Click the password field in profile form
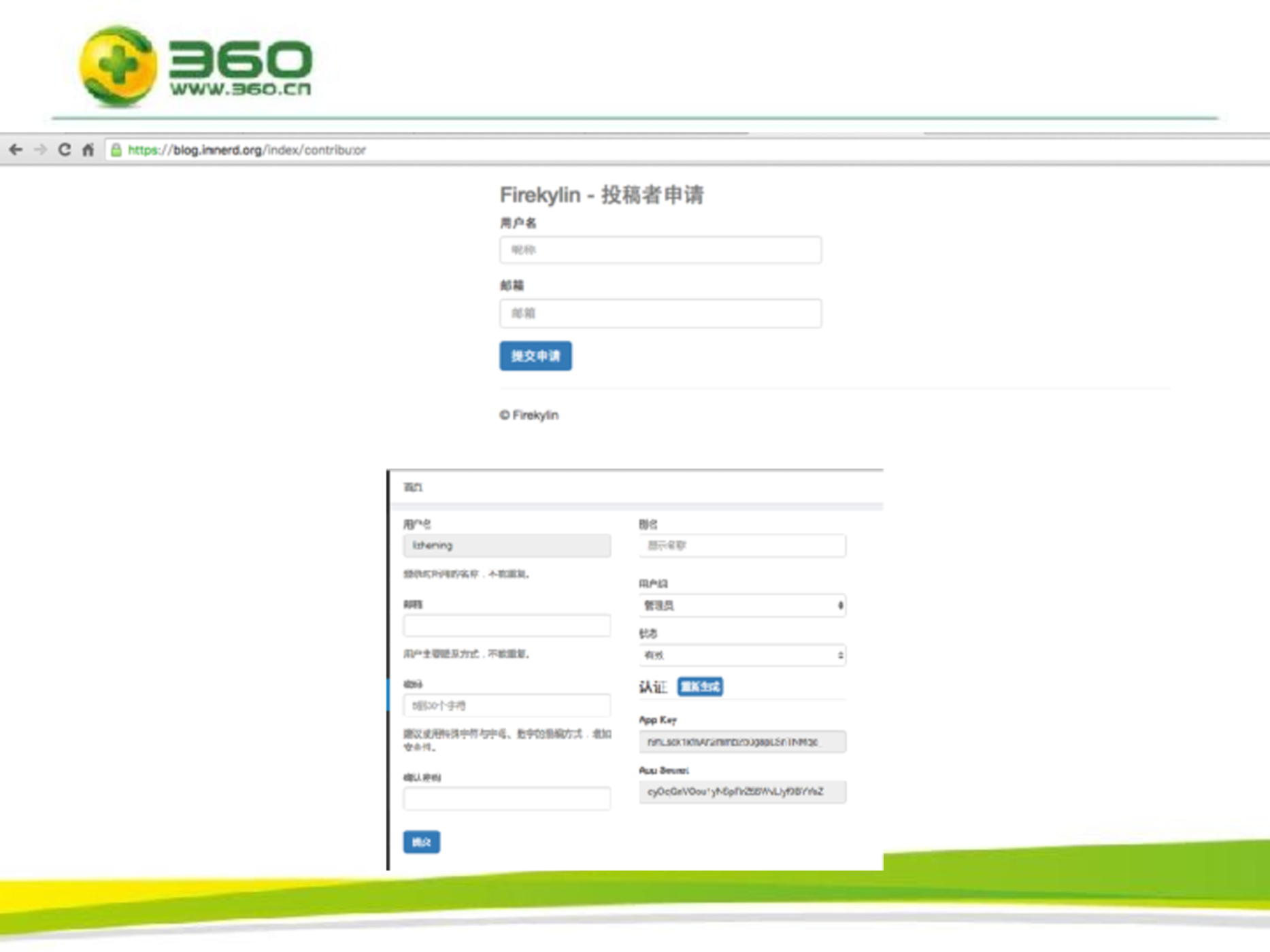 506,706
